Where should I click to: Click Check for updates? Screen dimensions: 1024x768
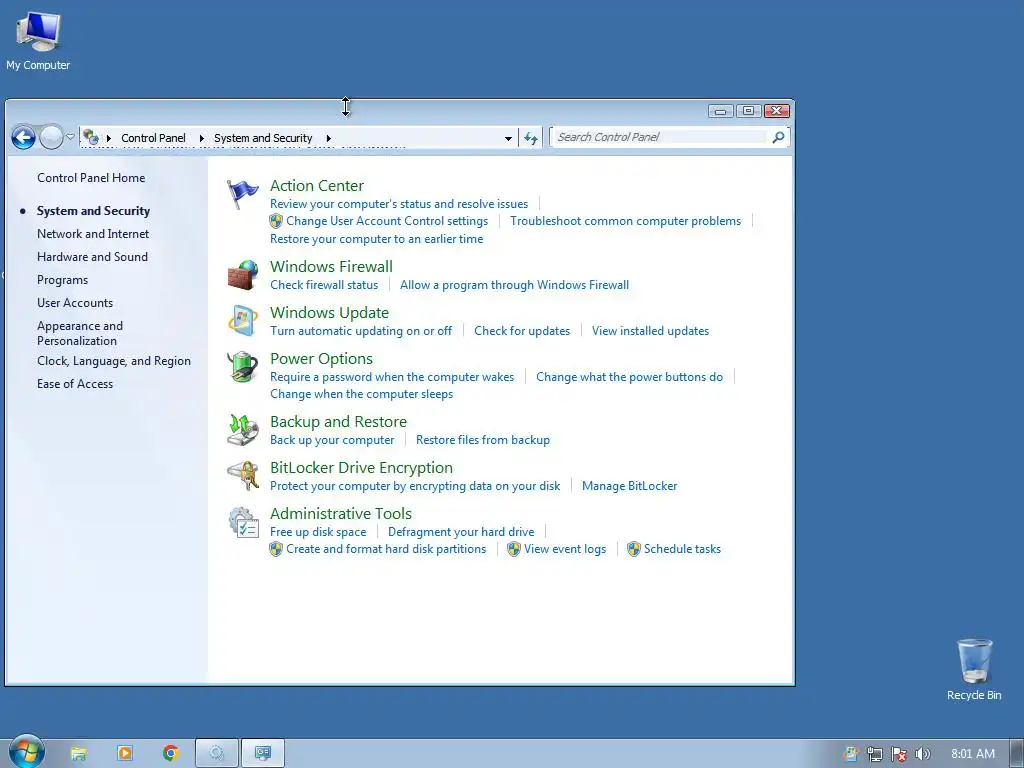[x=522, y=331]
